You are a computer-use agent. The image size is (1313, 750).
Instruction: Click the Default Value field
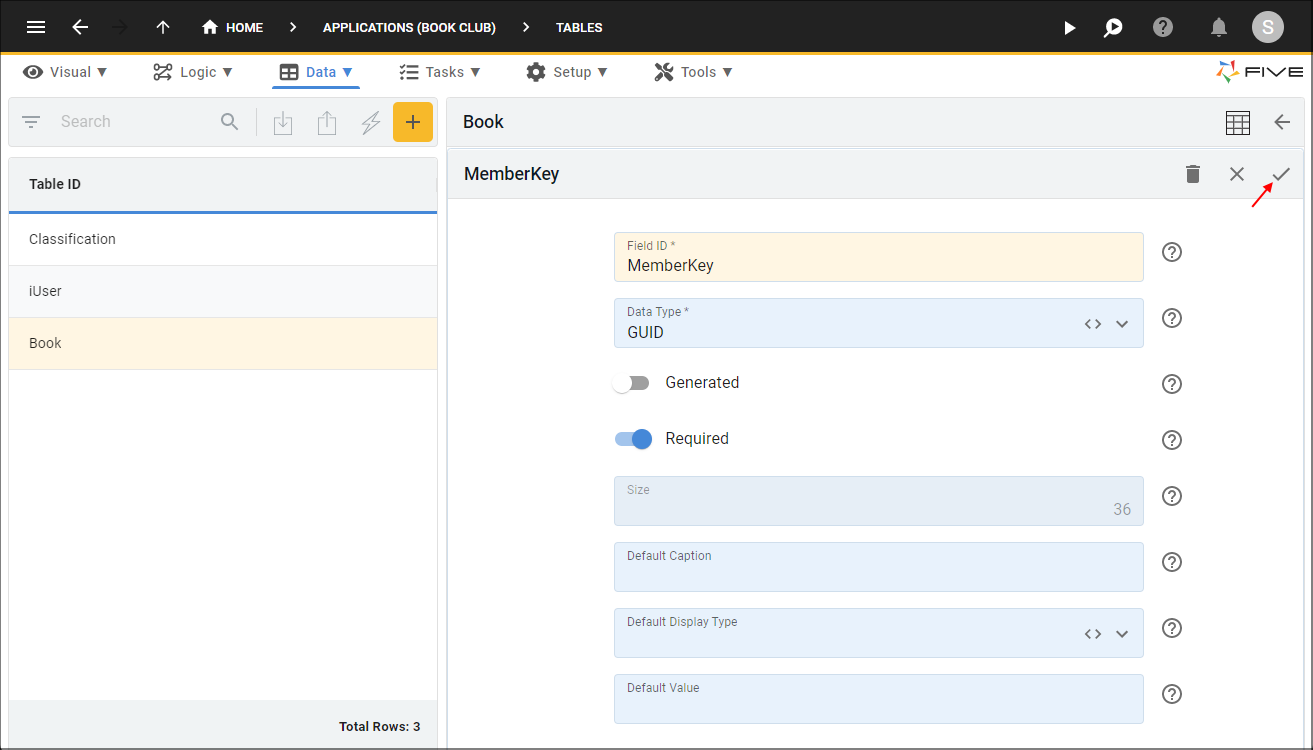coord(878,699)
